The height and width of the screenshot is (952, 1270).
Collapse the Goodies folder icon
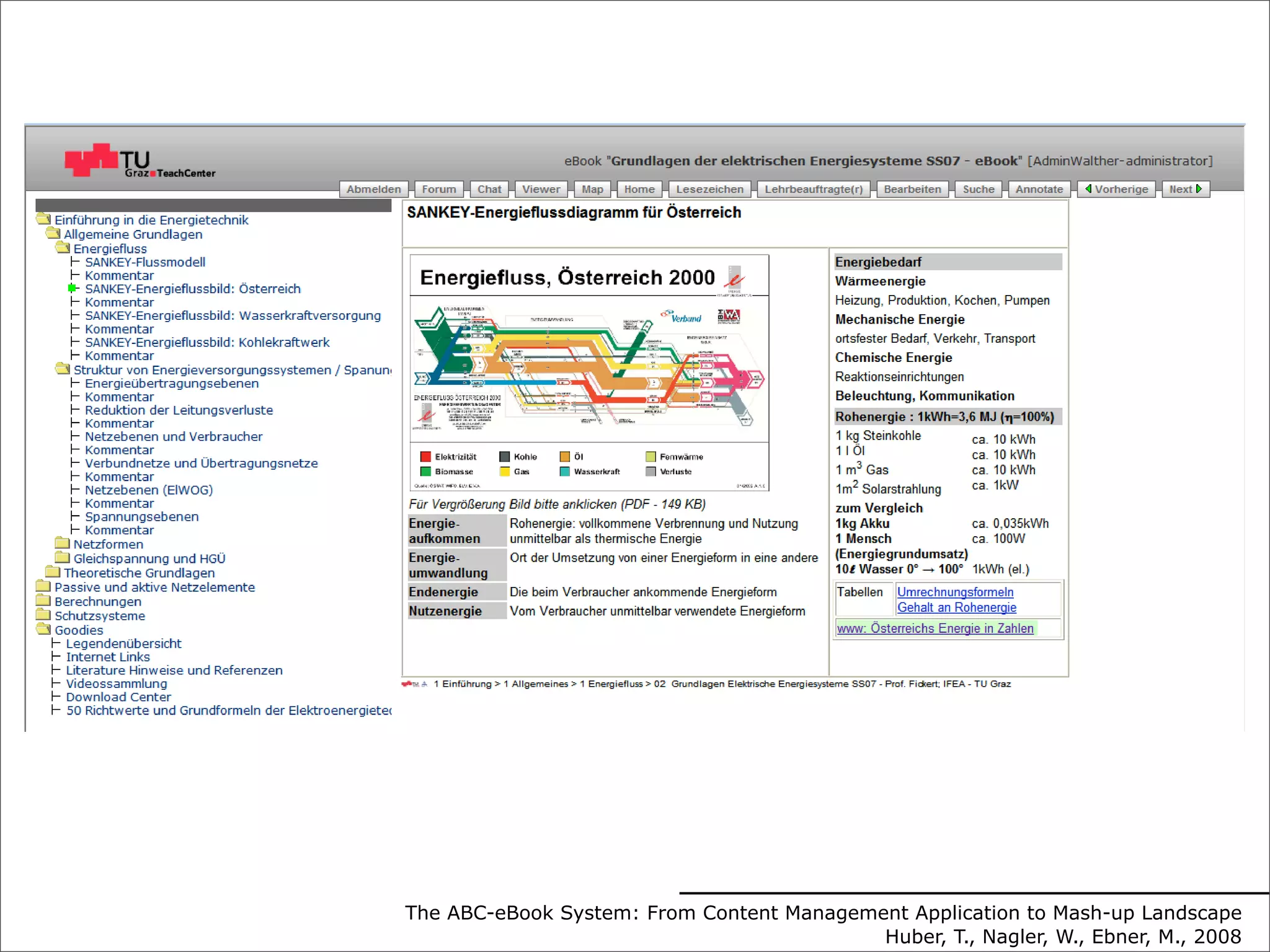tap(43, 628)
